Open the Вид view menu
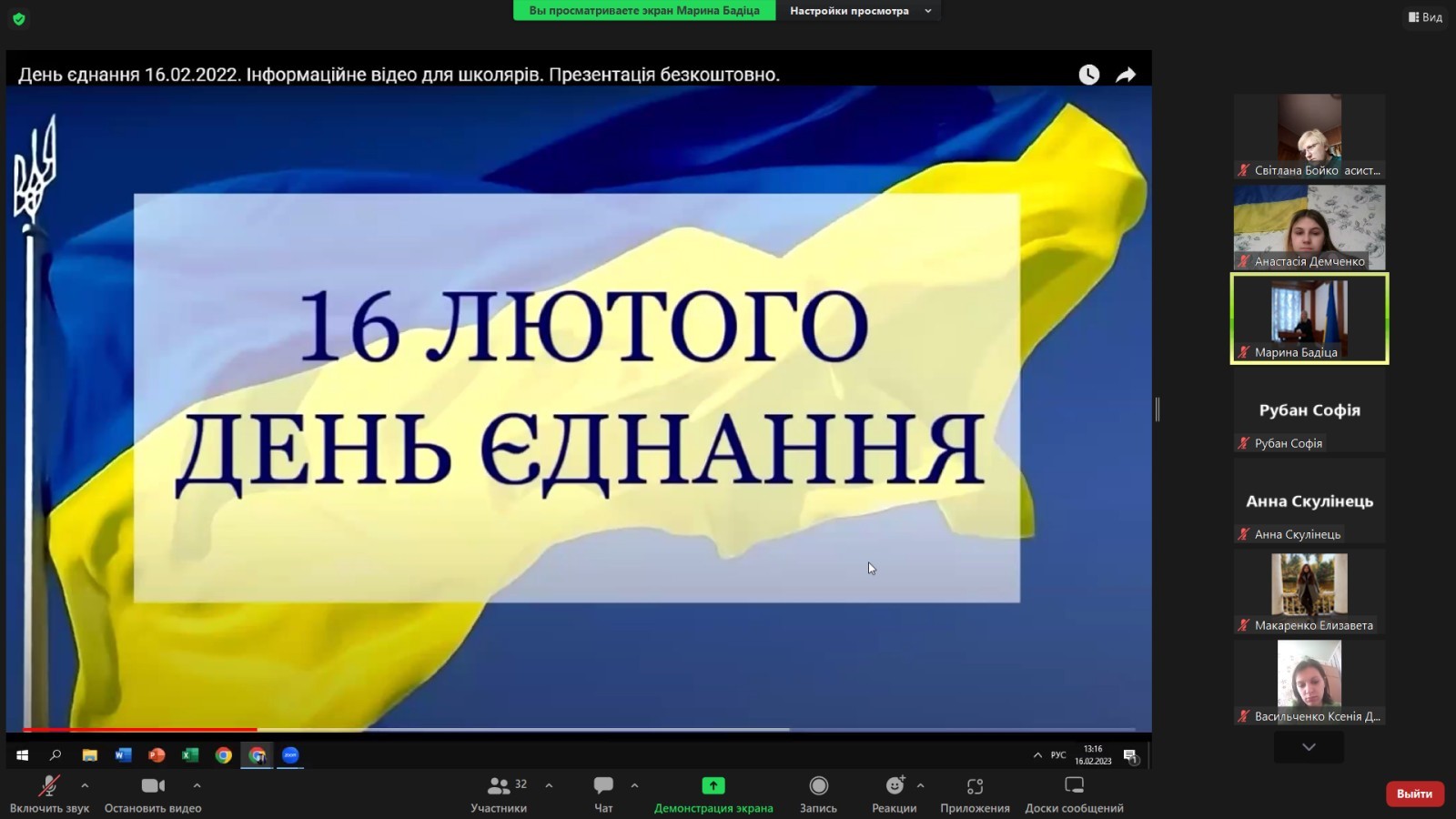Screen dimensions: 1456x819 pos(1425,17)
